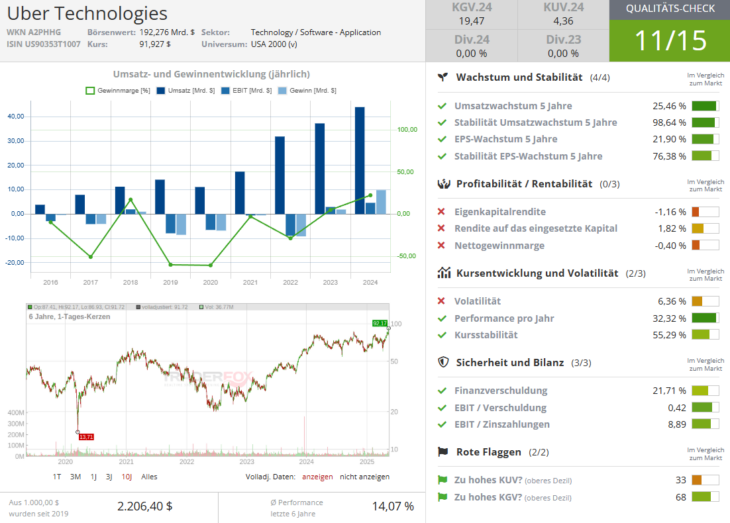Click the QUALITÄTS-CHECK header
The width and height of the screenshot is (730, 523).
coord(670,9)
